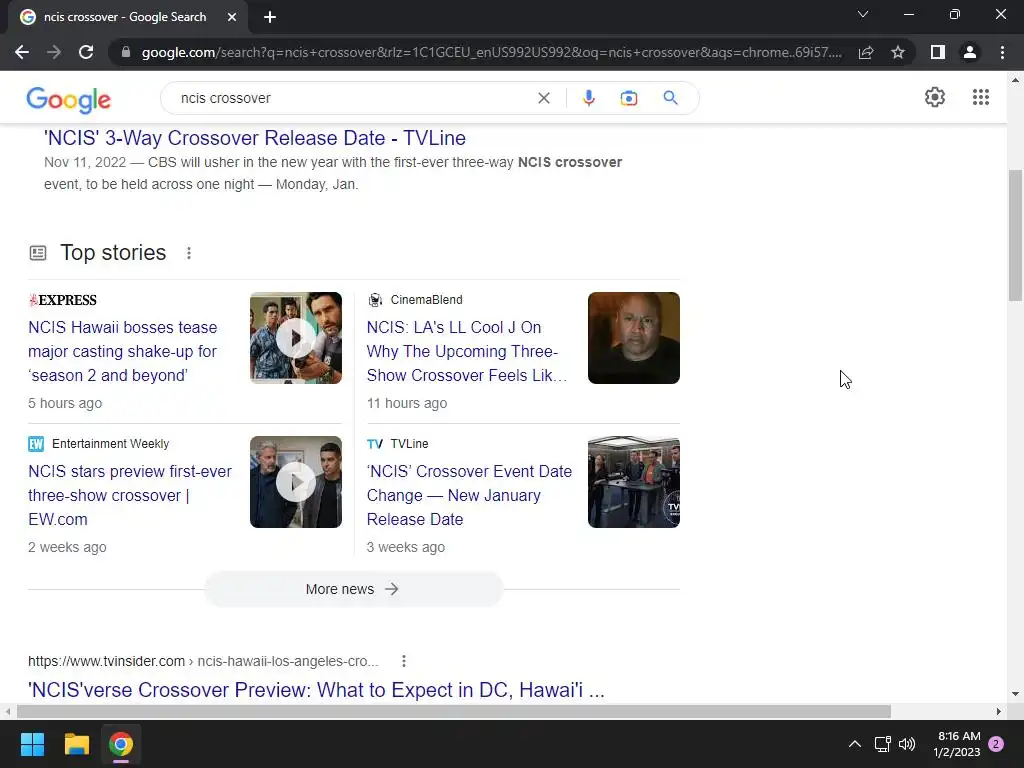Open Windows Start menu
The image size is (1024, 768).
[32, 744]
